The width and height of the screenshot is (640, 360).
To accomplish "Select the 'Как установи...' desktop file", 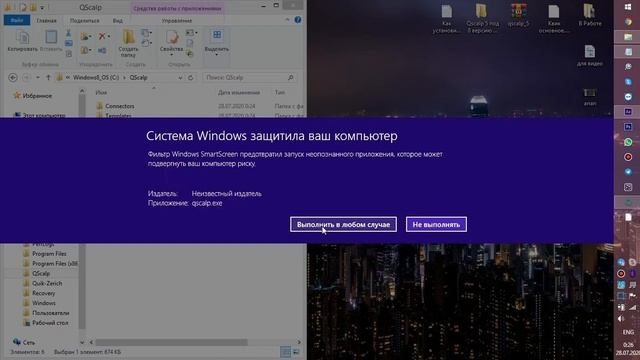I will pos(447,18).
